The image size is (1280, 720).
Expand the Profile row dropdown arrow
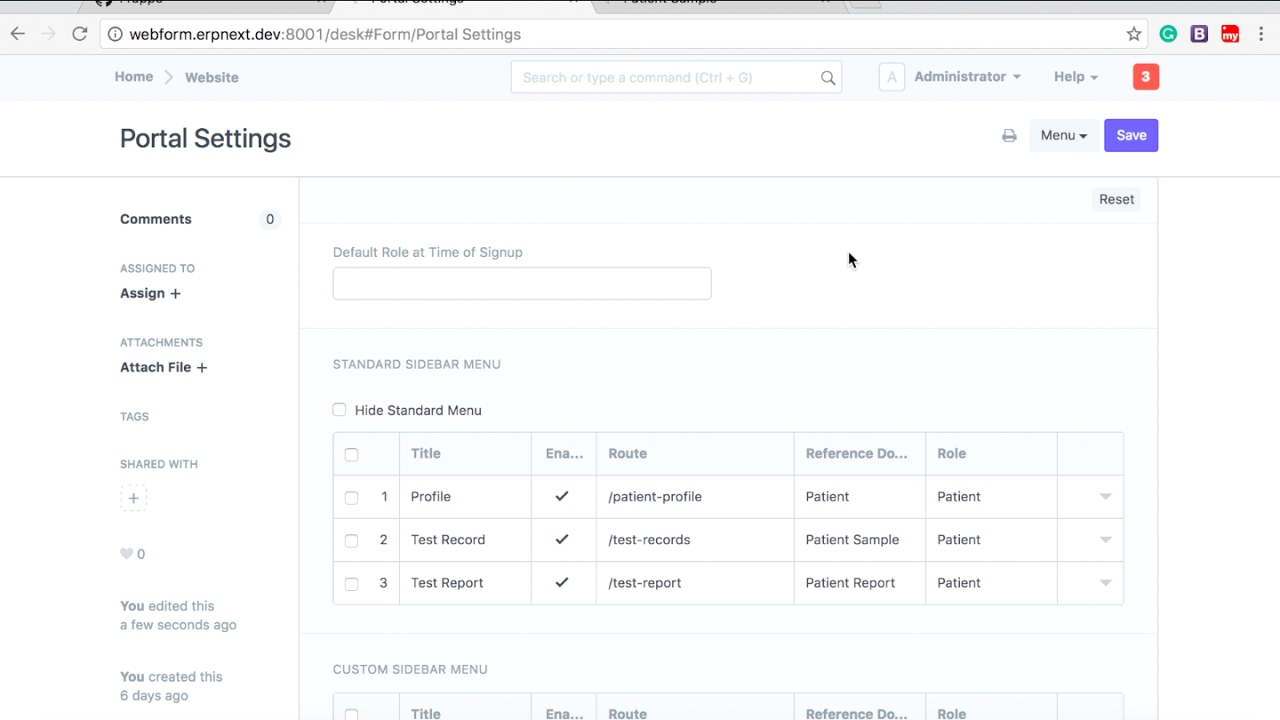1106,497
